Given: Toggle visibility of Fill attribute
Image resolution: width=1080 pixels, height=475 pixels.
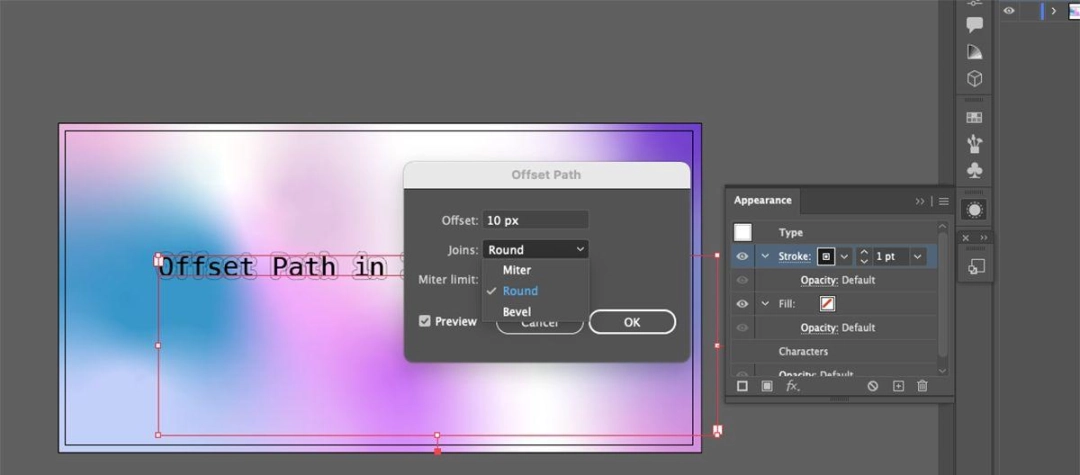Looking at the screenshot, I should tap(742, 304).
